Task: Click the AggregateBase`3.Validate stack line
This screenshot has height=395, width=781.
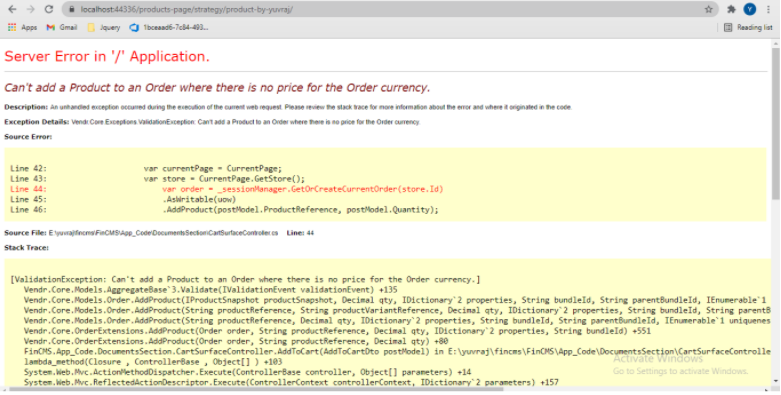Action: 211,290
